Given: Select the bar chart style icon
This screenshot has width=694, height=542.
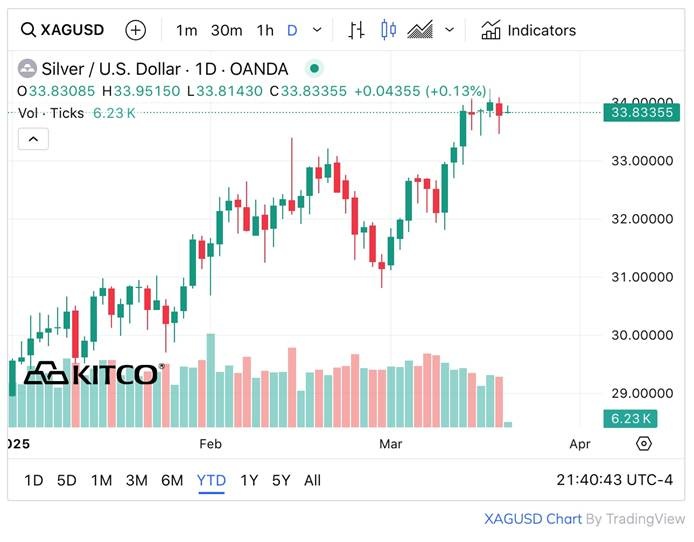Looking at the screenshot, I should [356, 30].
